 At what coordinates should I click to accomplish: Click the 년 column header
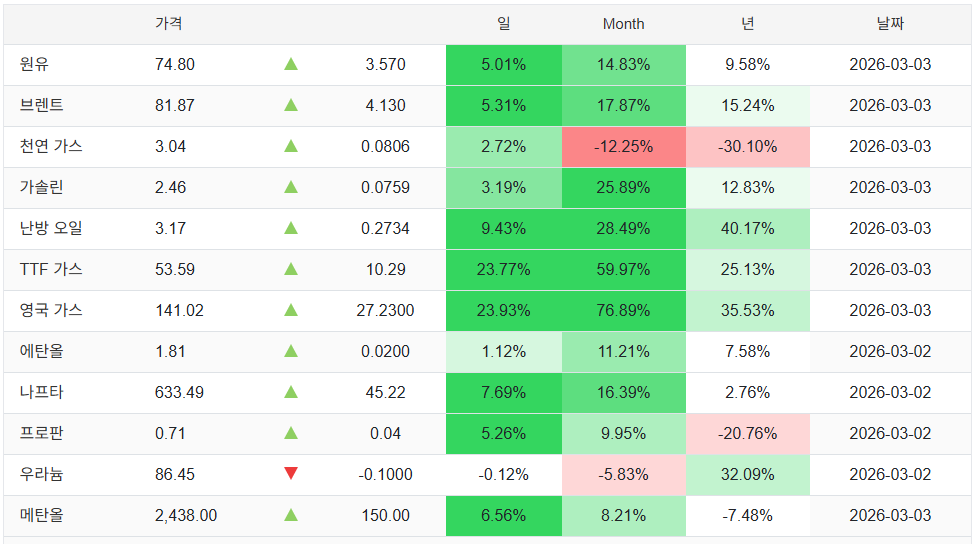click(747, 24)
